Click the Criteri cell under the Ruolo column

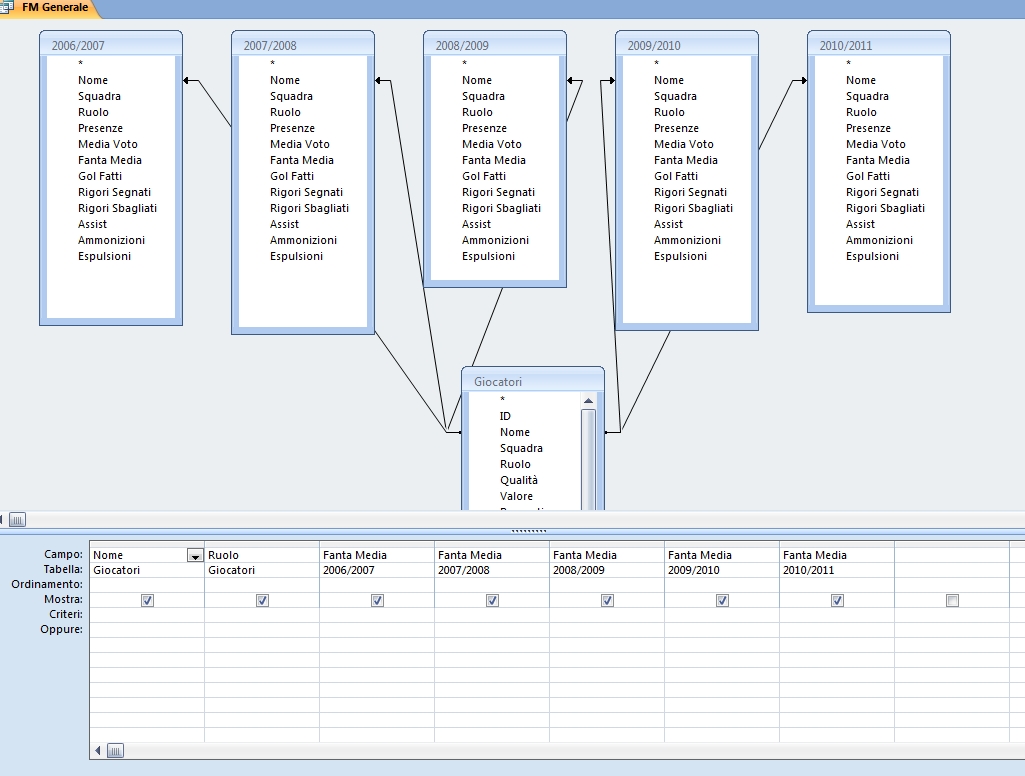pos(262,615)
